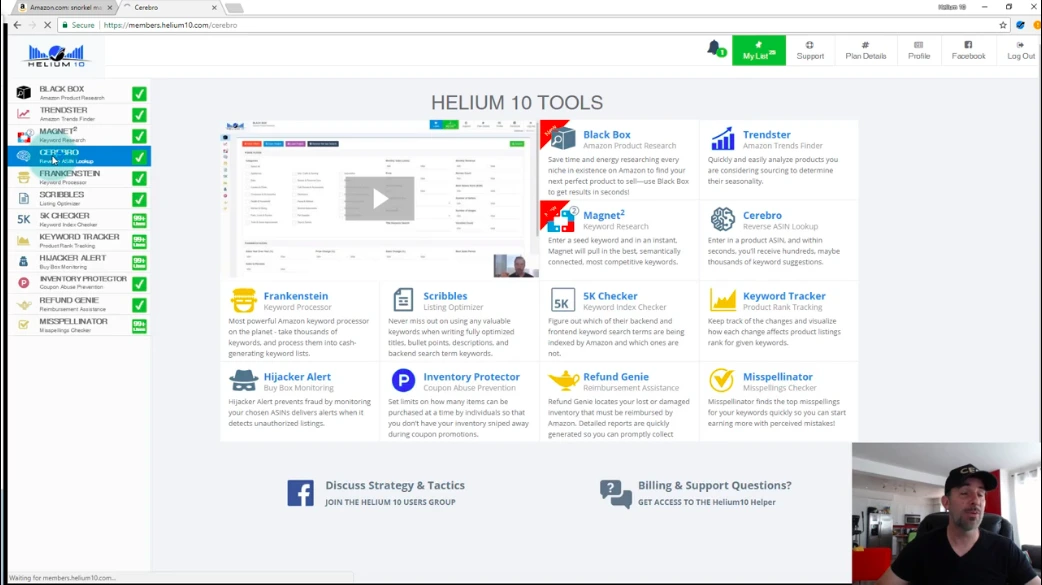Viewport: 1042px width, 585px height.
Task: Select the Cerebro browser tab
Action: pyautogui.click(x=171, y=7)
